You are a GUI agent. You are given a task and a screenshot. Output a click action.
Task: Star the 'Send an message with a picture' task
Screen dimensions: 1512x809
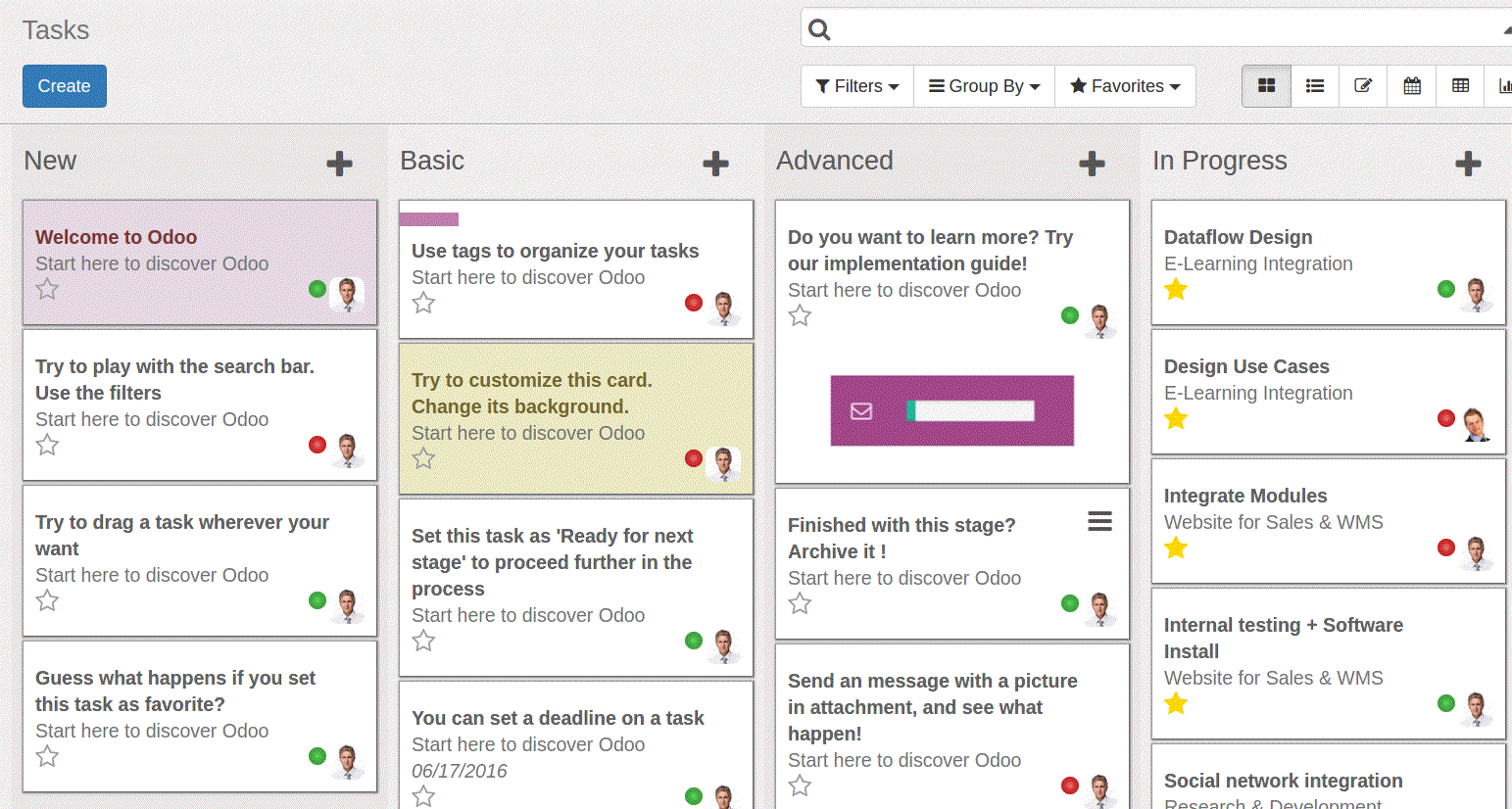(800, 785)
